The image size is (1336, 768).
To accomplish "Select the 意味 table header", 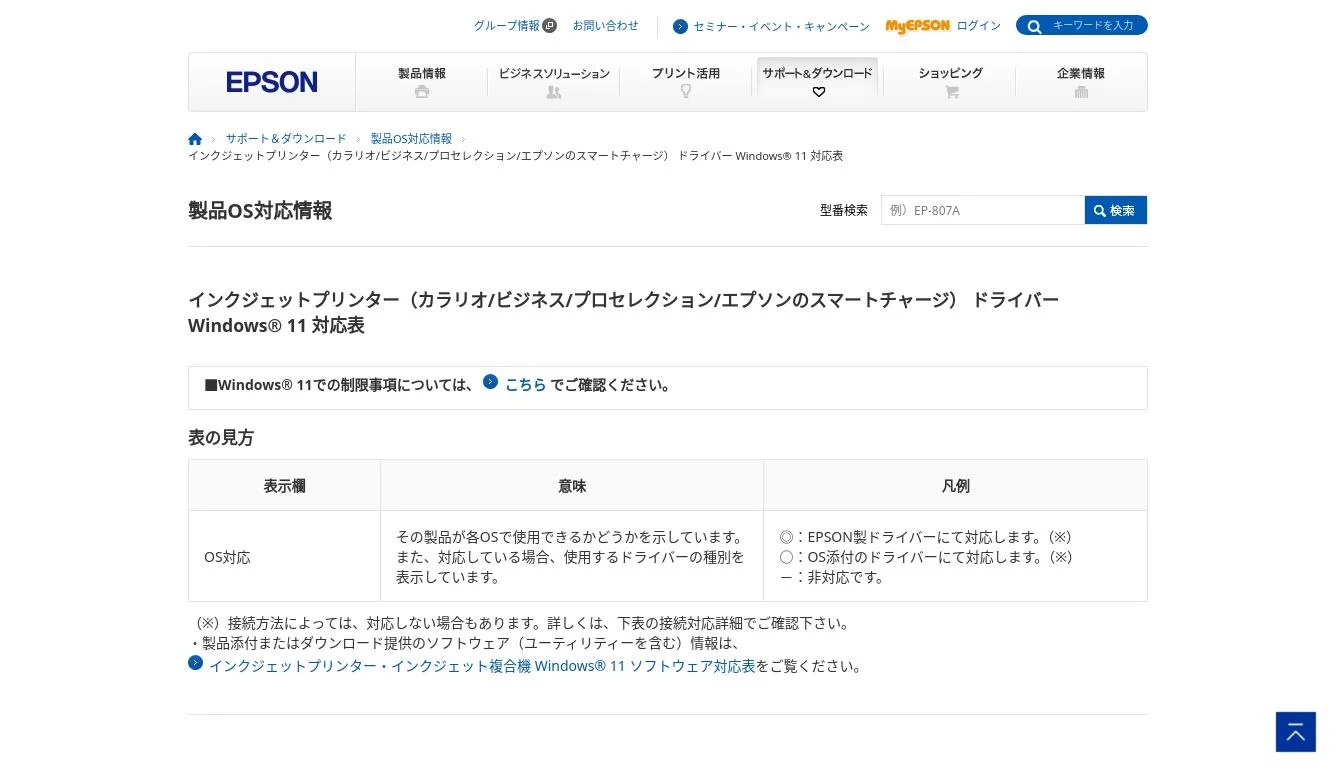I will point(572,486).
